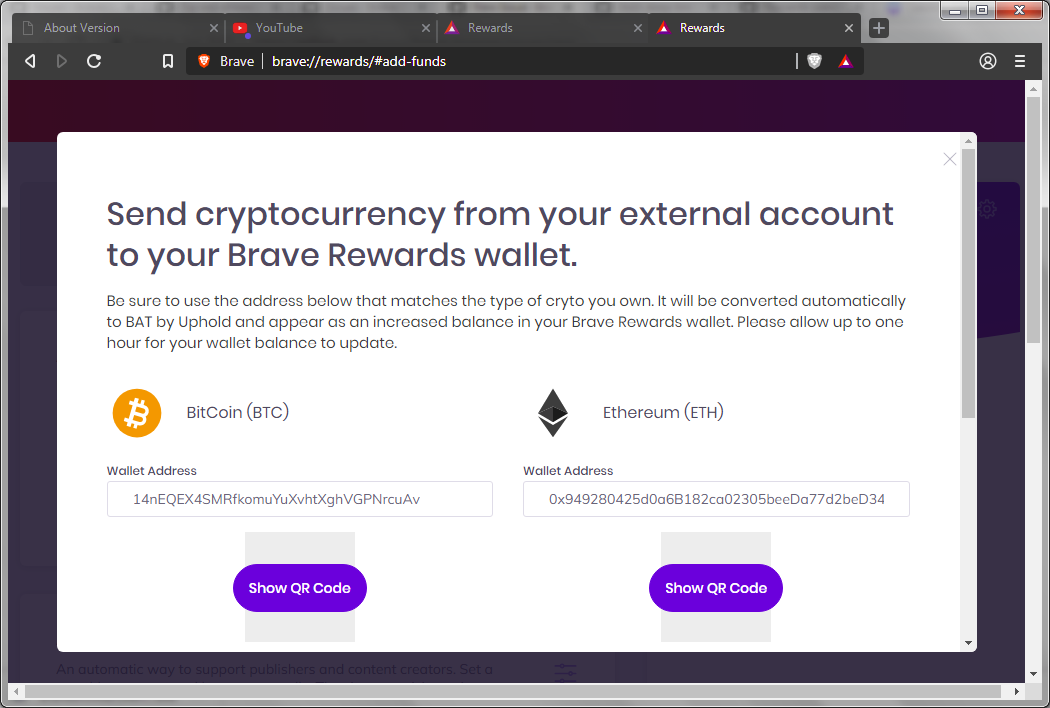The height and width of the screenshot is (708, 1050).
Task: Click the settings gear on the rewards panel
Action: point(987,209)
